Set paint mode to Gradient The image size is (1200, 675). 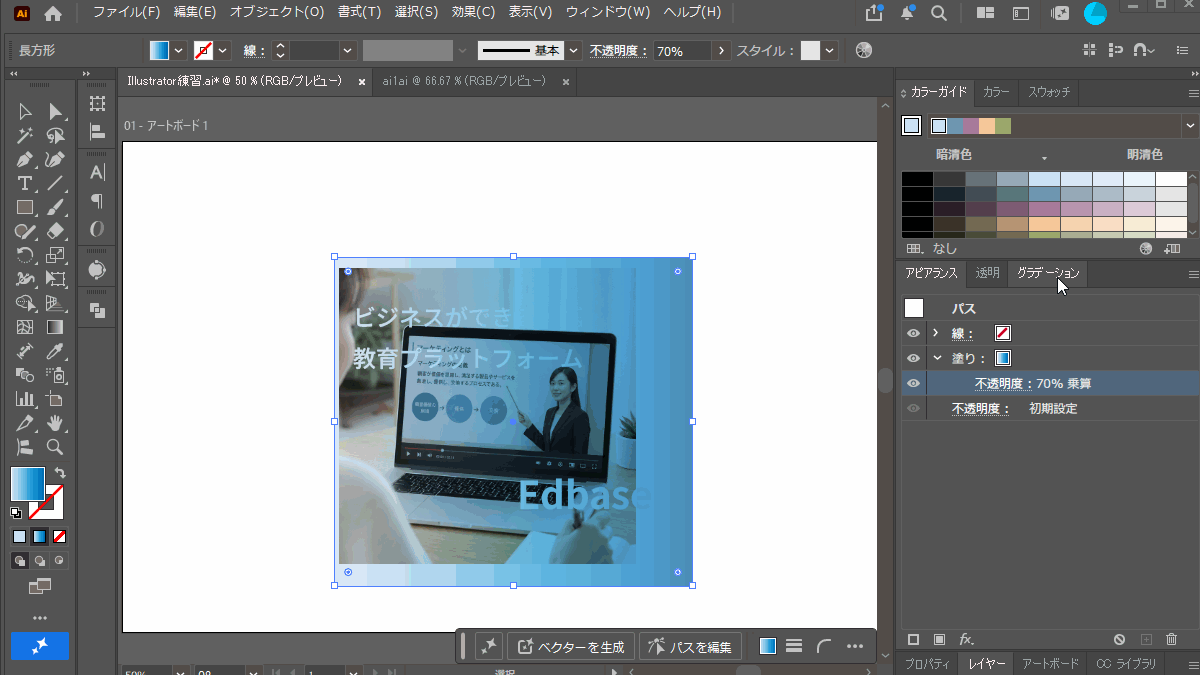pyautogui.click(x=40, y=536)
